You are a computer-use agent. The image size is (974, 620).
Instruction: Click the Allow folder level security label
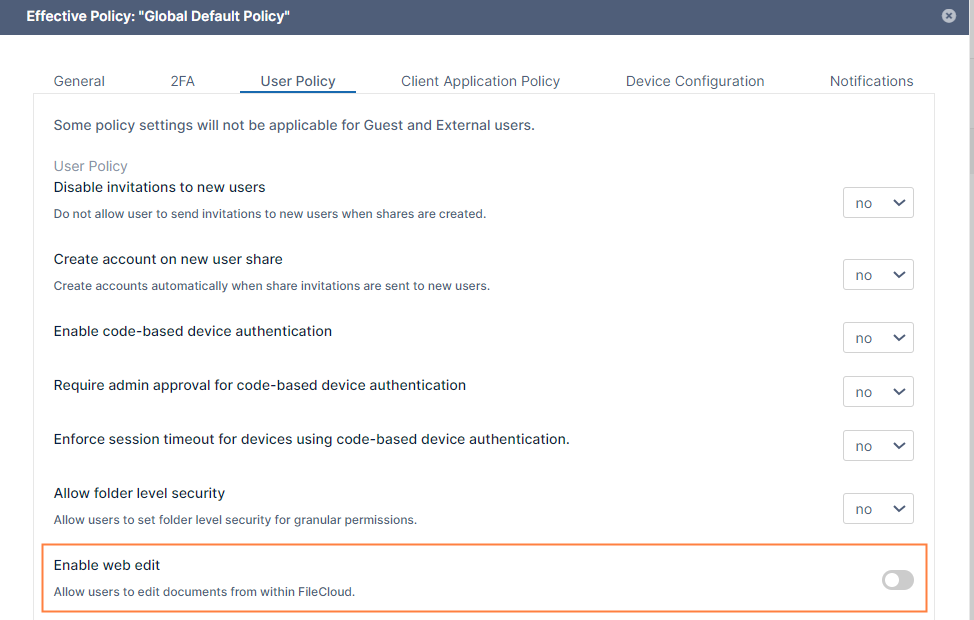[139, 493]
